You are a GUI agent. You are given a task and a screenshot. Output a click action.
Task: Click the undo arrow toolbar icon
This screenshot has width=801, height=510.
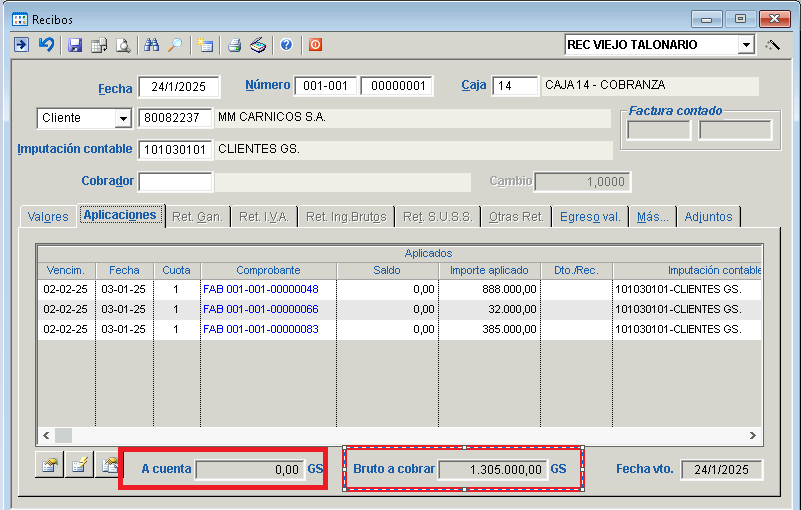[46, 45]
